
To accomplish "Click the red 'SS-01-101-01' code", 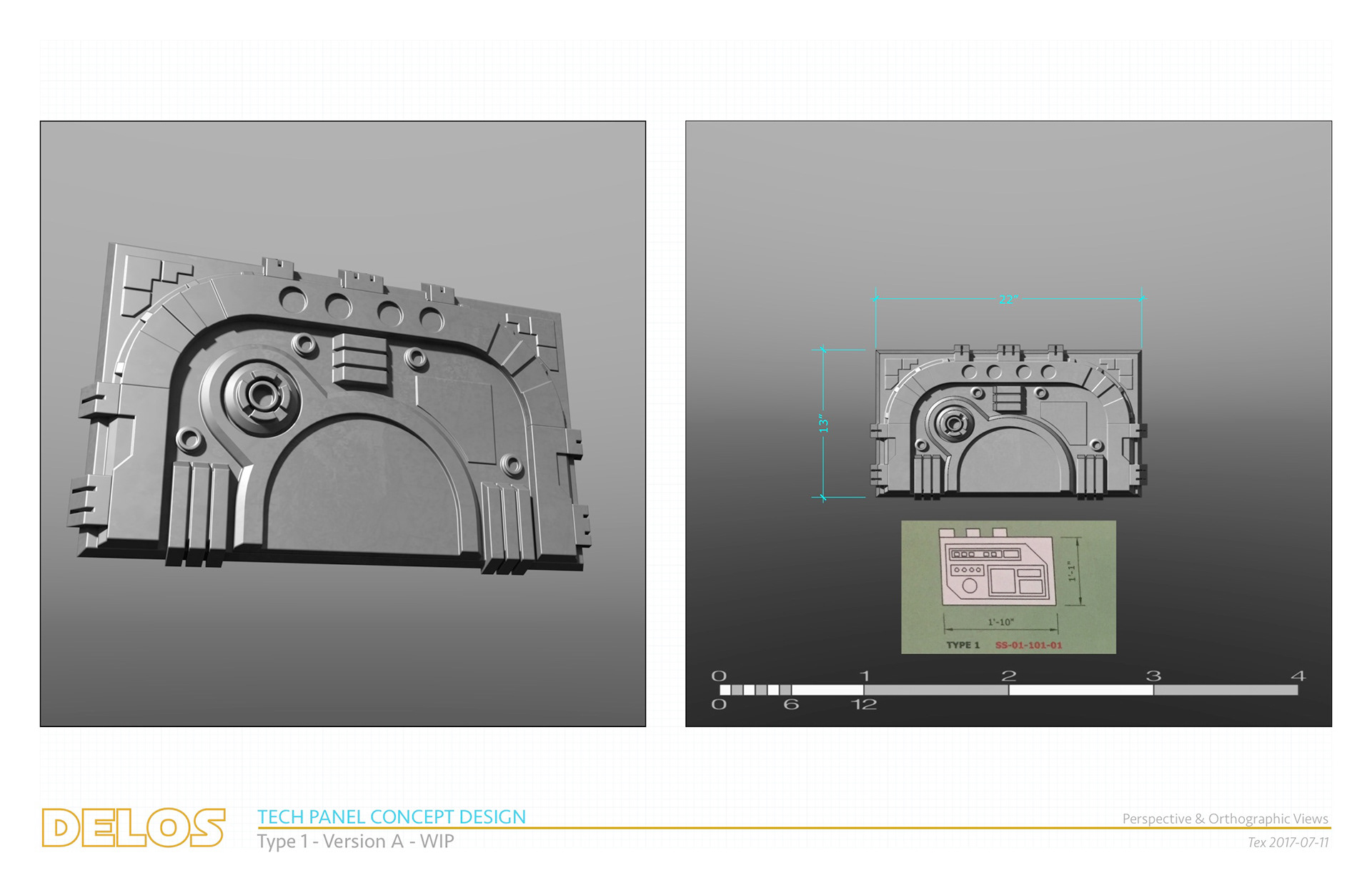I will pyautogui.click(x=1028, y=645).
